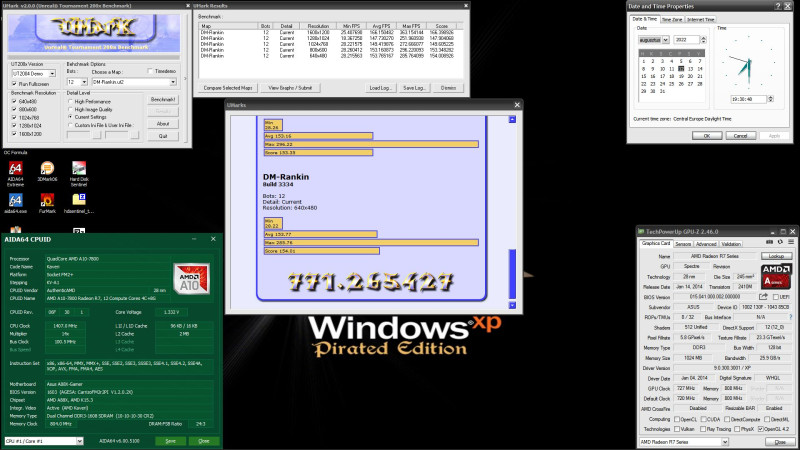Open hdsentinel zip file icon
Viewport: 800px width, 450px height.
click(79, 203)
